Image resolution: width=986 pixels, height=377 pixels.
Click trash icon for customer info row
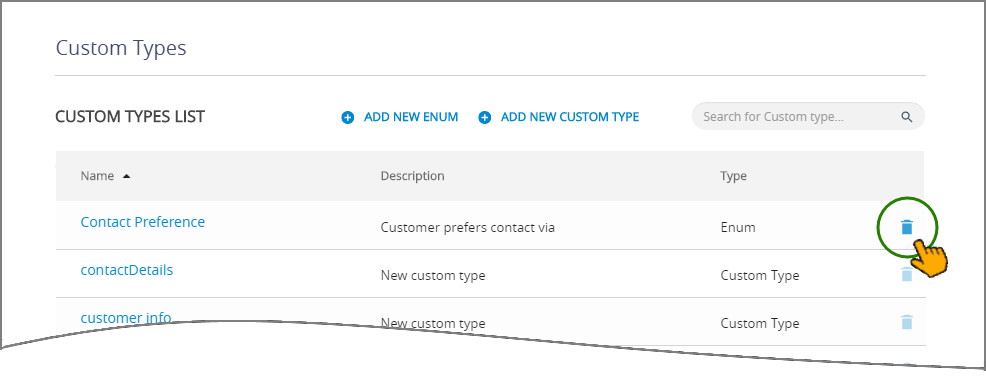tap(906, 322)
